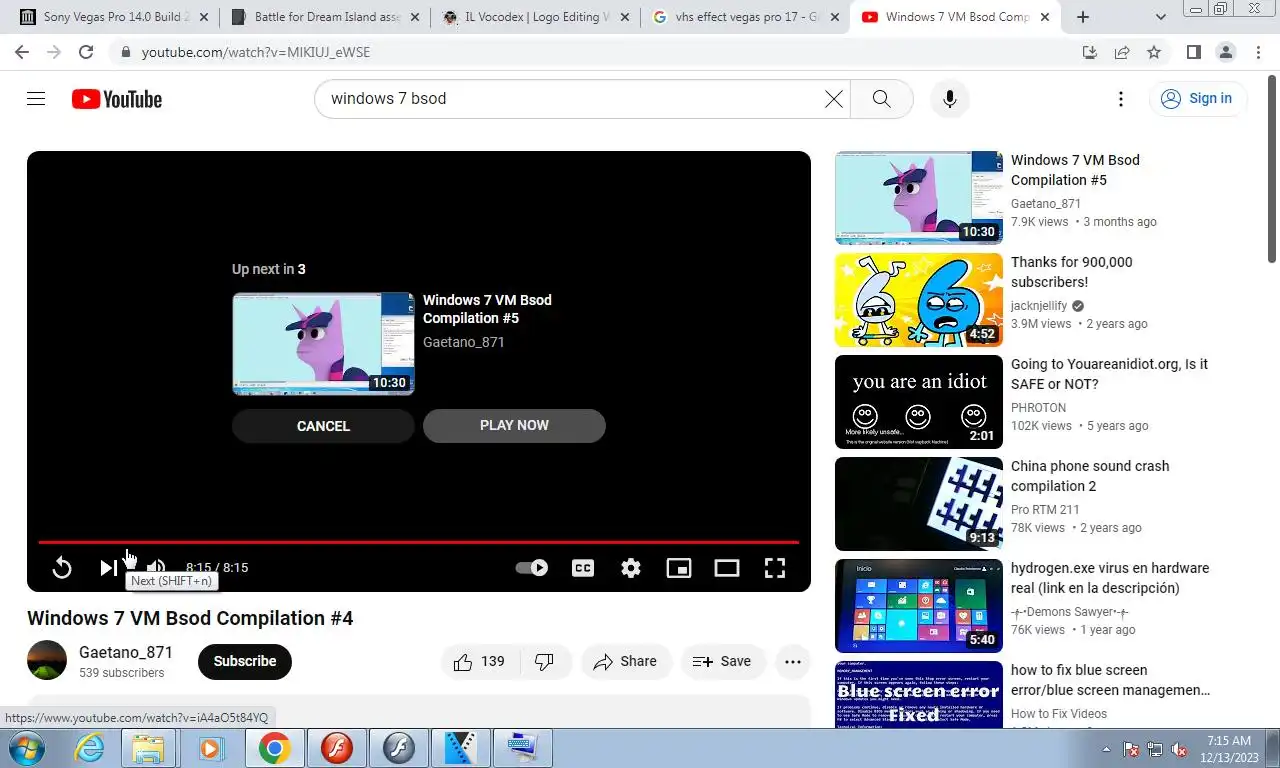Open Thanks for 900,000 subscribers video title

coord(1072,272)
